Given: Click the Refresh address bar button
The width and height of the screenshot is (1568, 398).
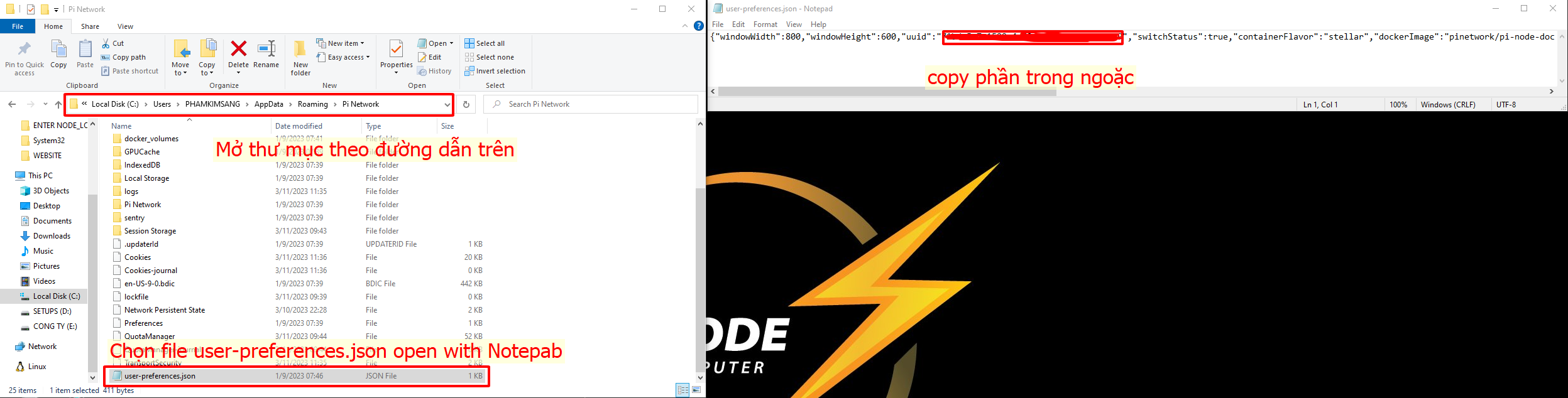Looking at the screenshot, I should (466, 104).
